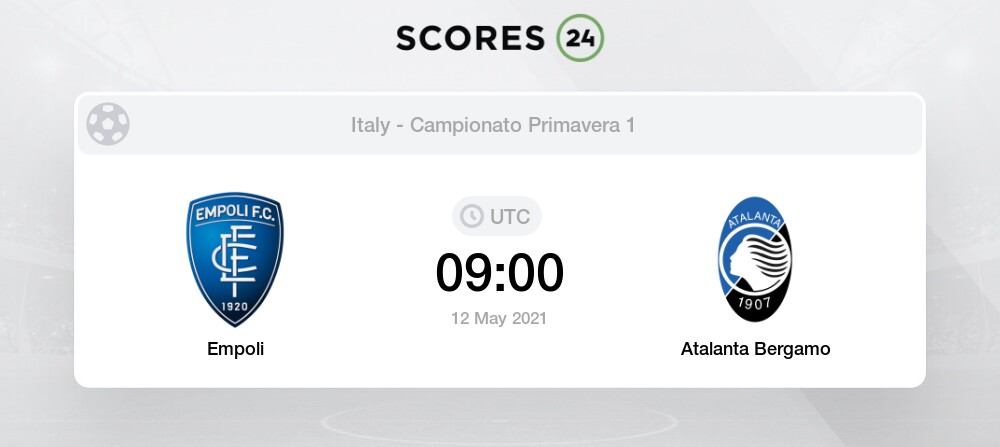Click the Atalanta 1907 crest
The height and width of the screenshot is (447, 1000).
click(x=754, y=259)
